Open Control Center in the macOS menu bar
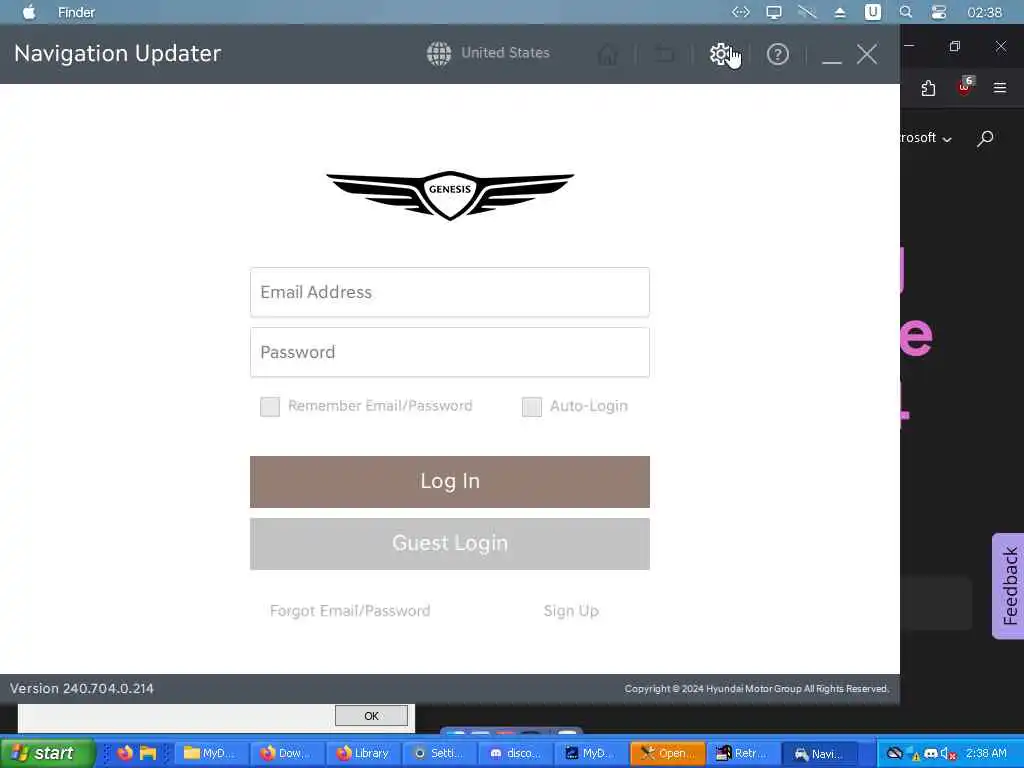Viewport: 1024px width, 768px height. click(x=938, y=12)
